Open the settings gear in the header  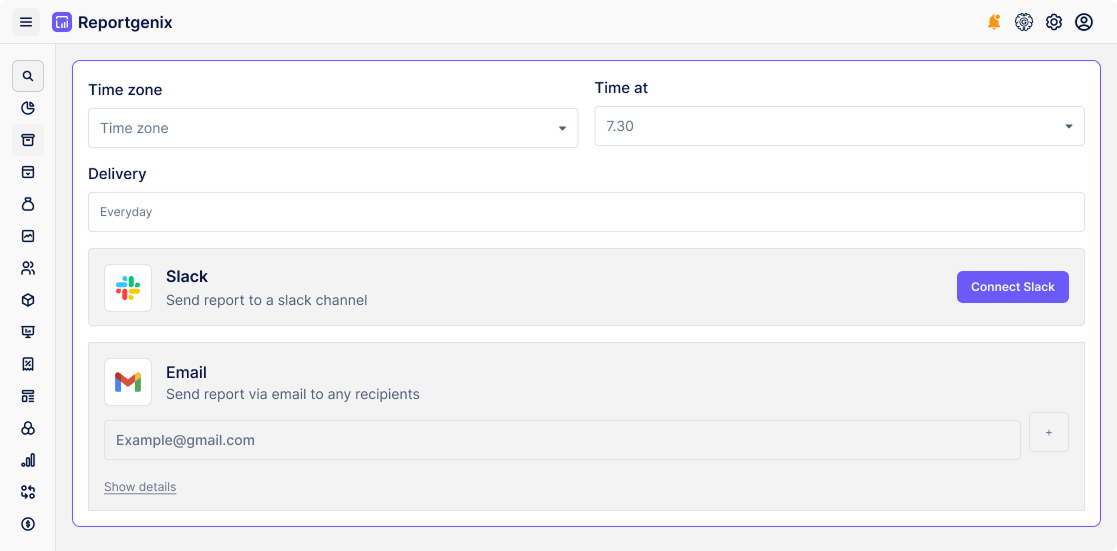click(x=1054, y=22)
